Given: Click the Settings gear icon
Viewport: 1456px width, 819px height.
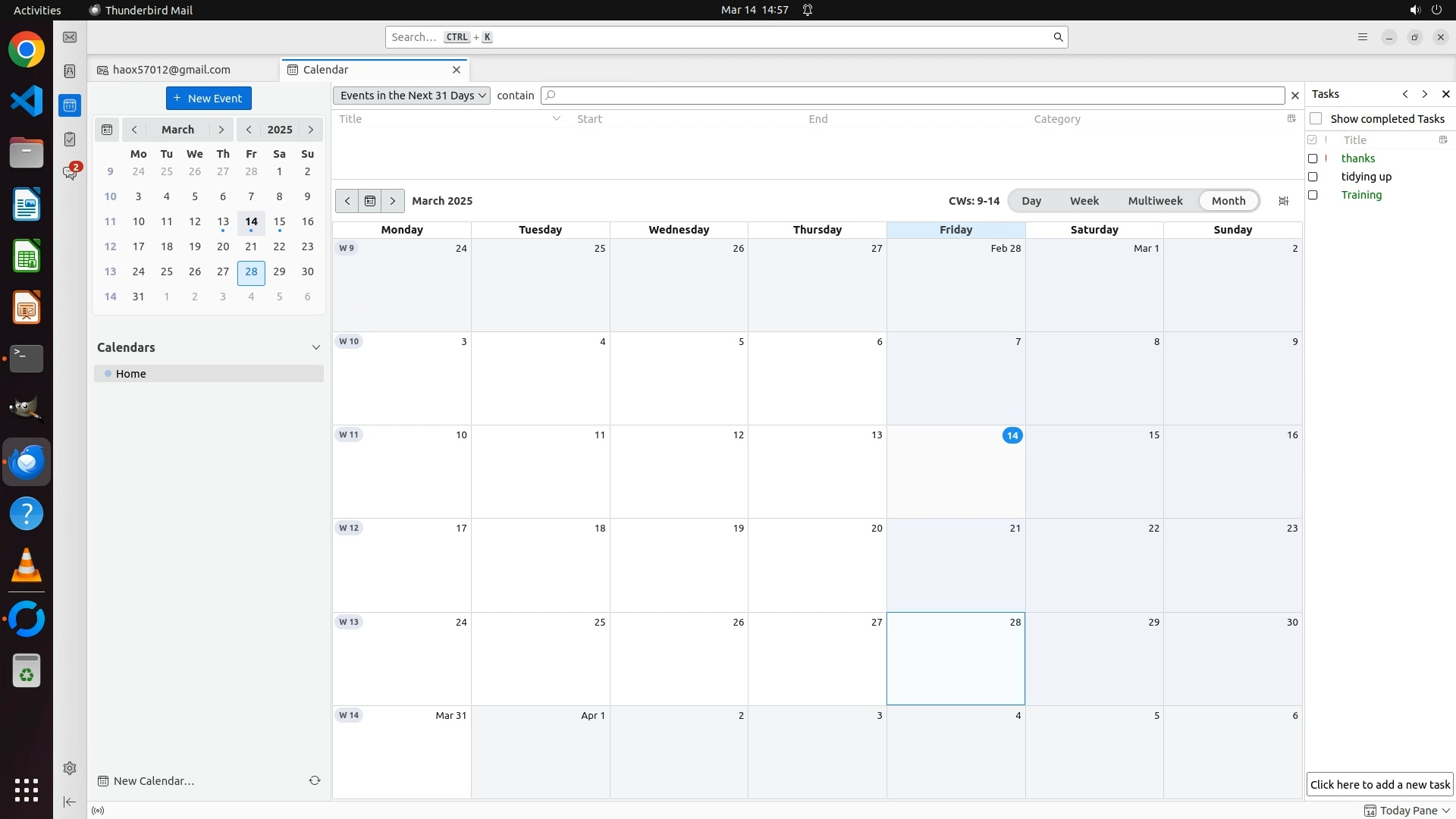Looking at the screenshot, I should point(70,768).
